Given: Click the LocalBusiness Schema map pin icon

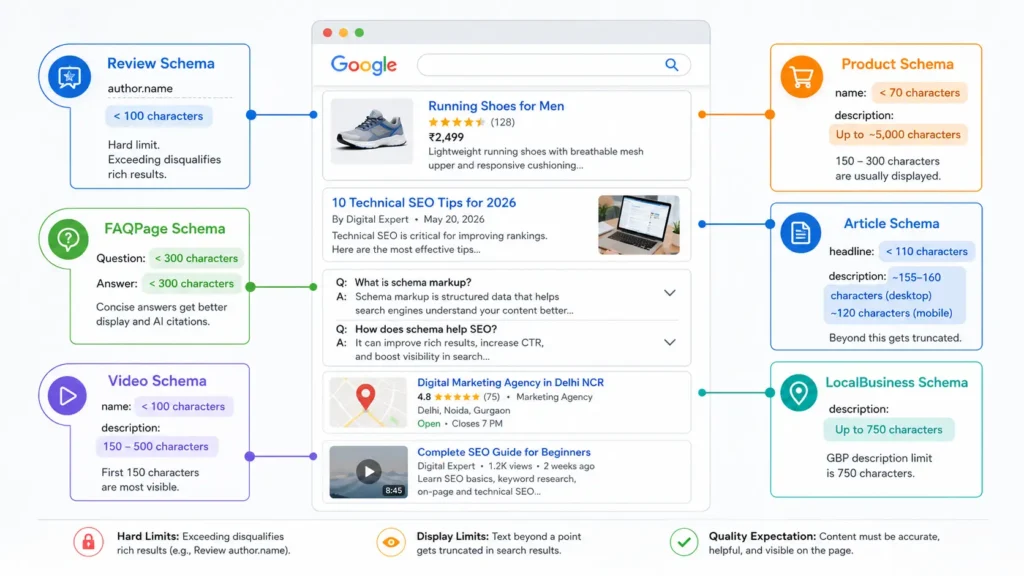Looking at the screenshot, I should point(798,392).
